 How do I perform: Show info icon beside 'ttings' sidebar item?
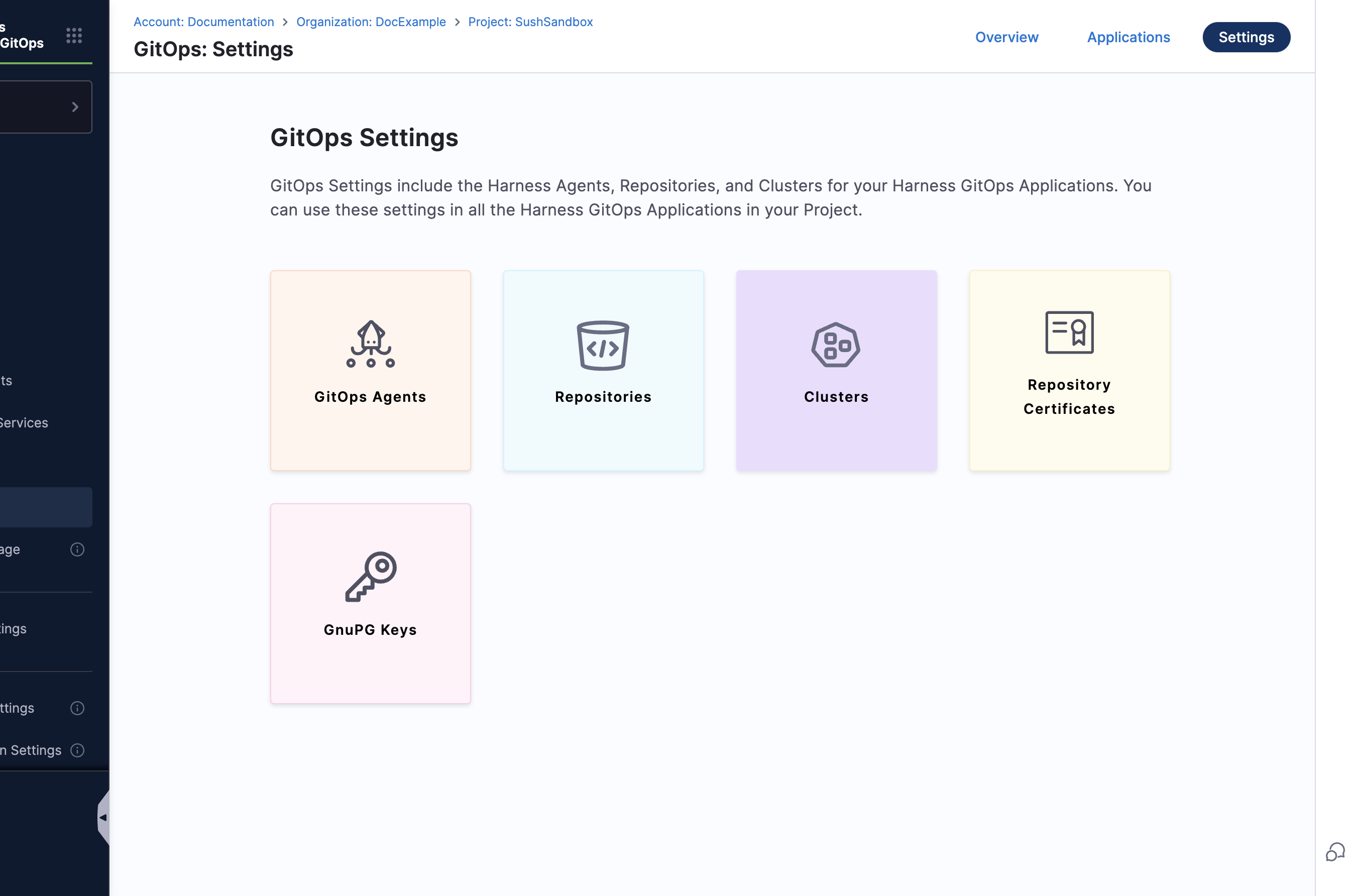tap(77, 708)
